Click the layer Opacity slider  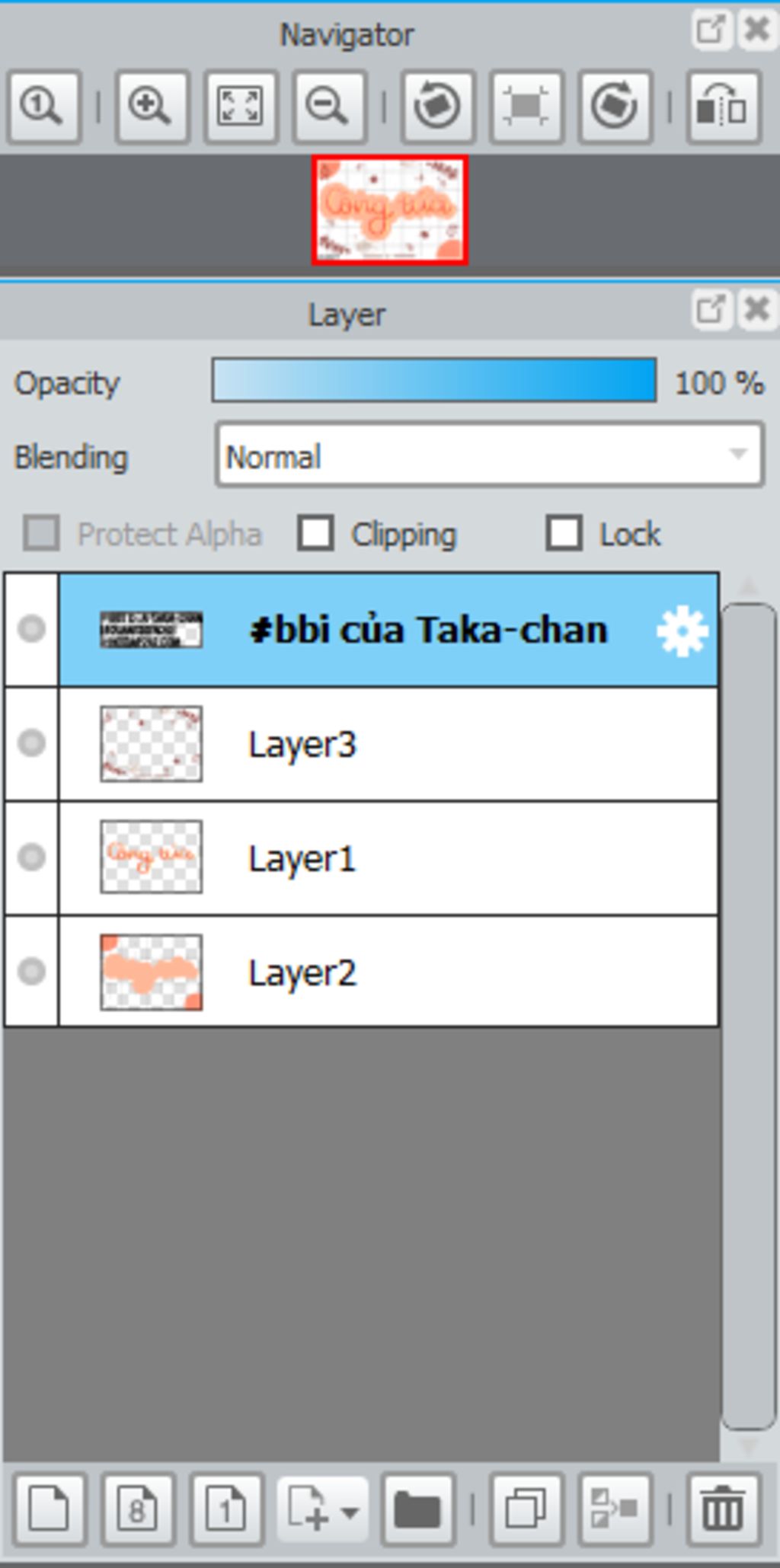434,380
